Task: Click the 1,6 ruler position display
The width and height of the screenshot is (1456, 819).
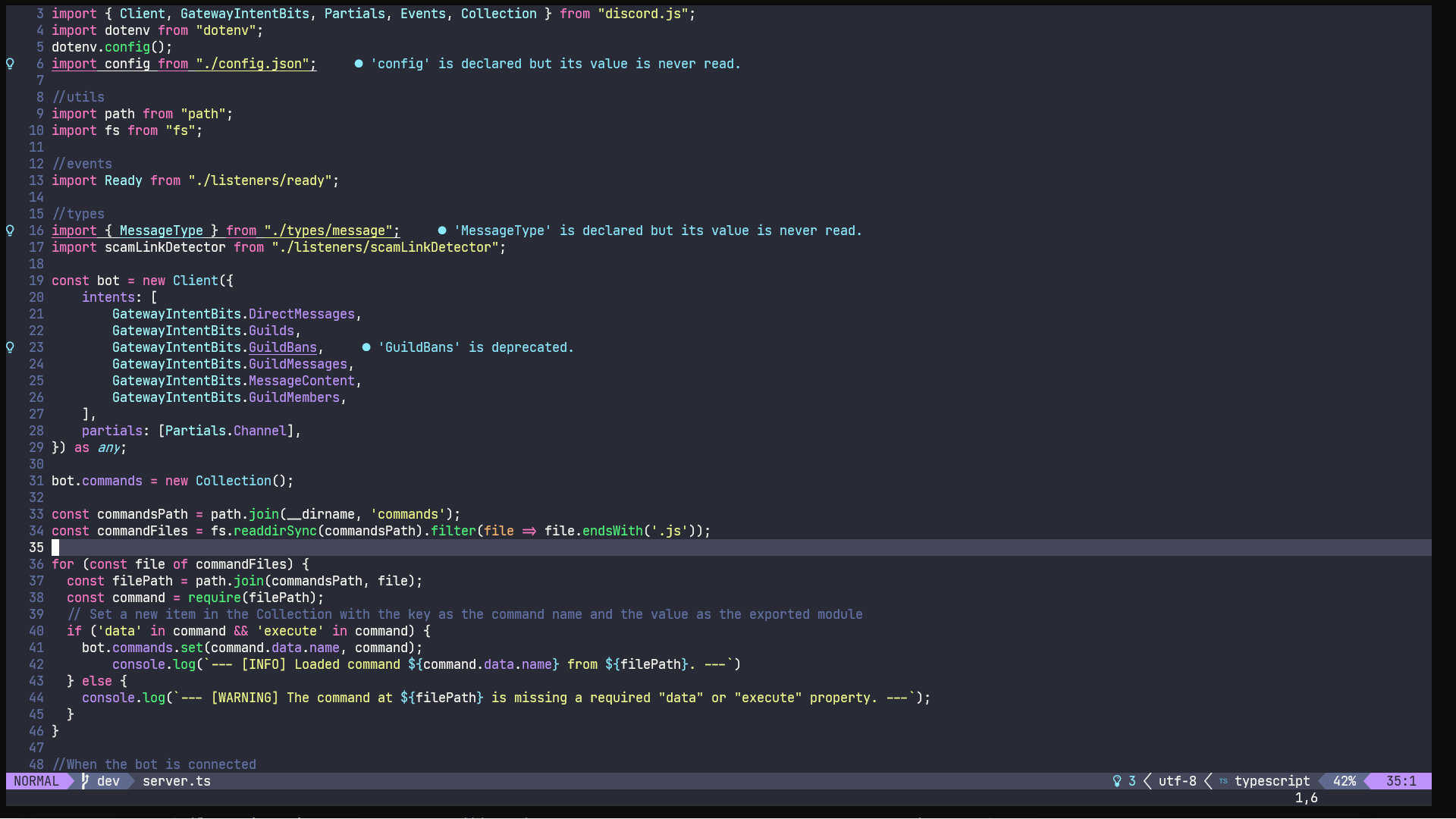Action: pos(1307,798)
